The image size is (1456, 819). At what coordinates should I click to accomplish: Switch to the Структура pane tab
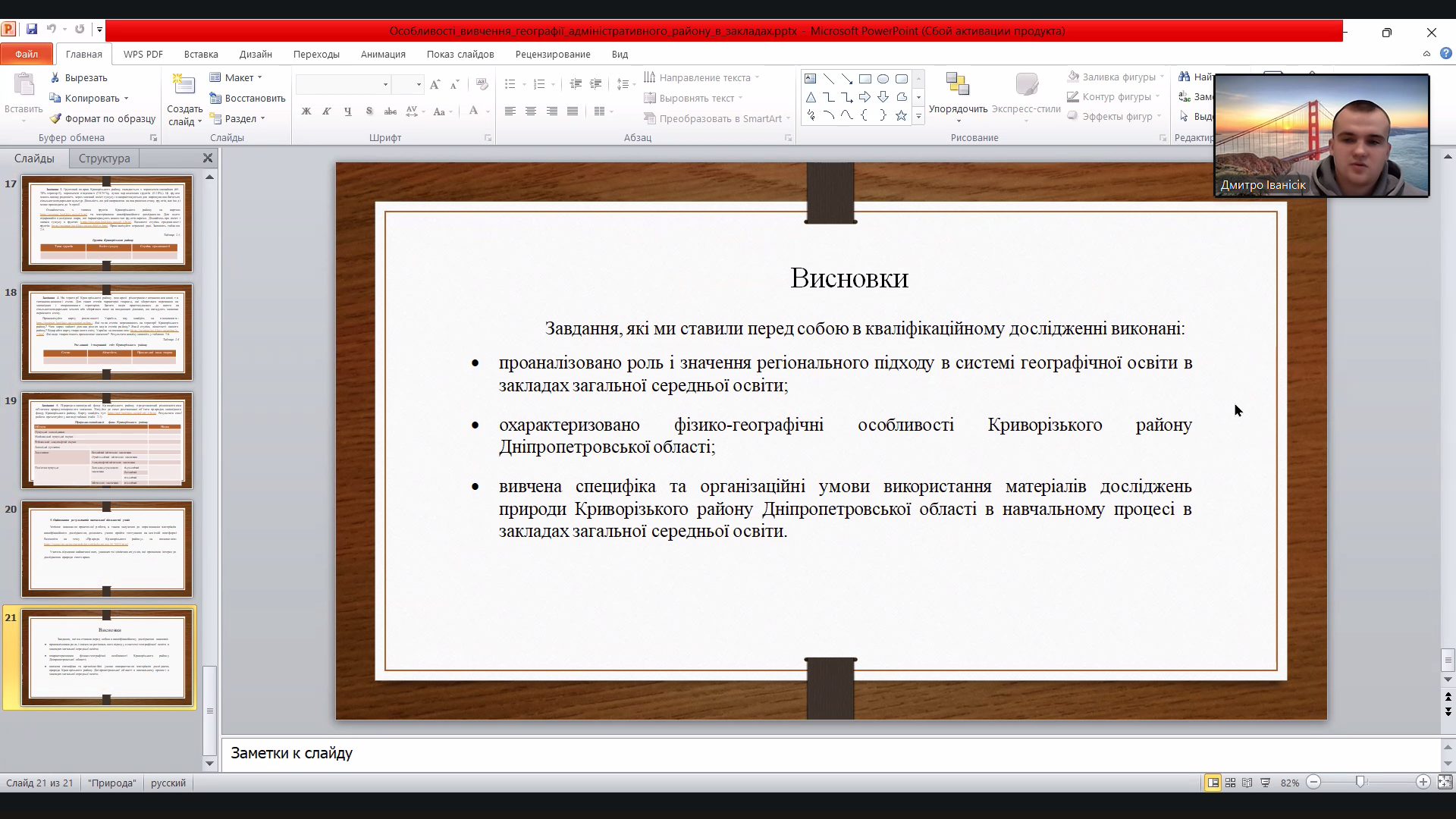tap(105, 158)
